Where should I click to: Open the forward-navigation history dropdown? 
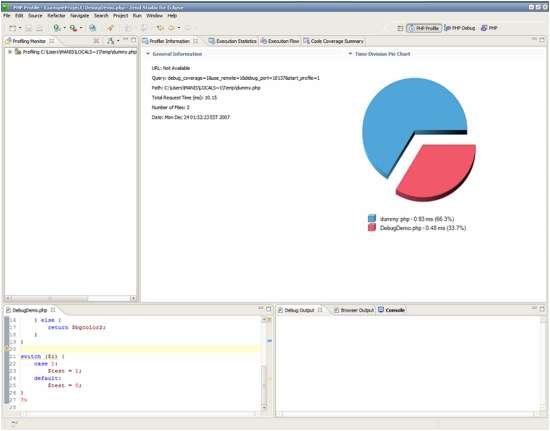(x=179, y=28)
